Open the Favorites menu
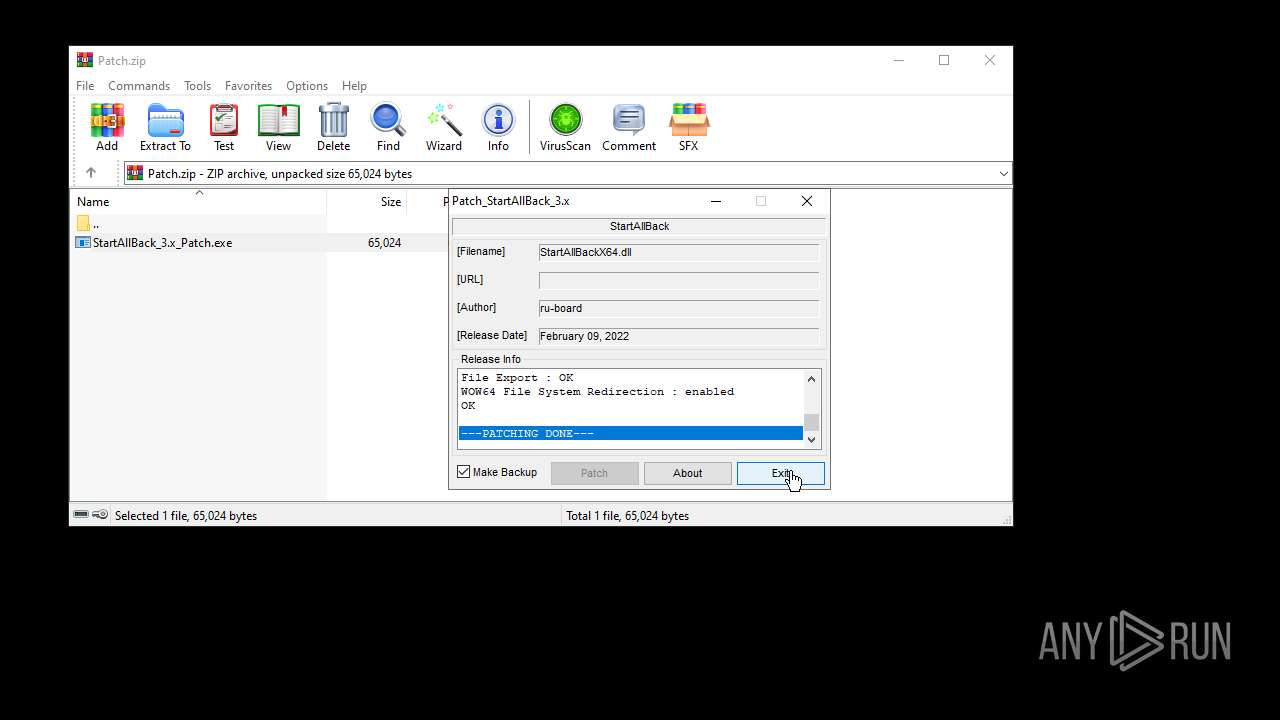Screen dimensions: 1280x720 pyautogui.click(x=248, y=86)
